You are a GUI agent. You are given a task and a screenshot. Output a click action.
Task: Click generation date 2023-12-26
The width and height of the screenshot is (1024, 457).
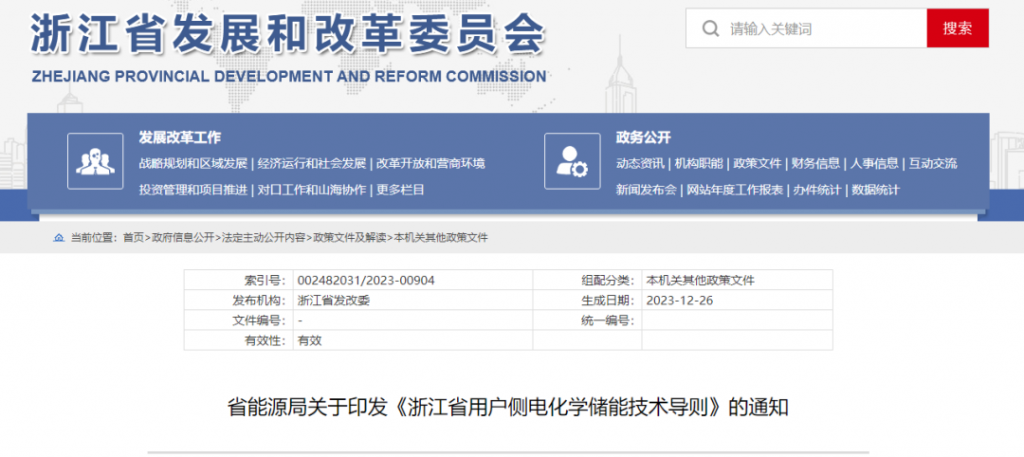click(680, 301)
